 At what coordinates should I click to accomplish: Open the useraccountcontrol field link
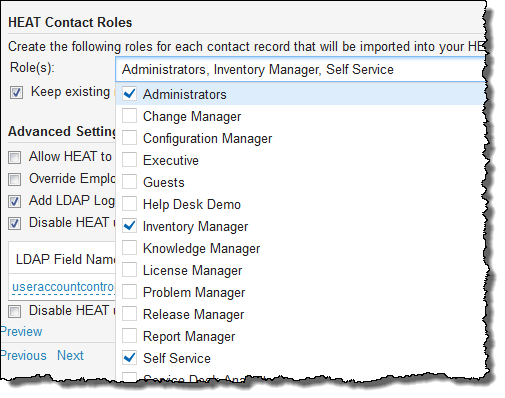coord(63,287)
